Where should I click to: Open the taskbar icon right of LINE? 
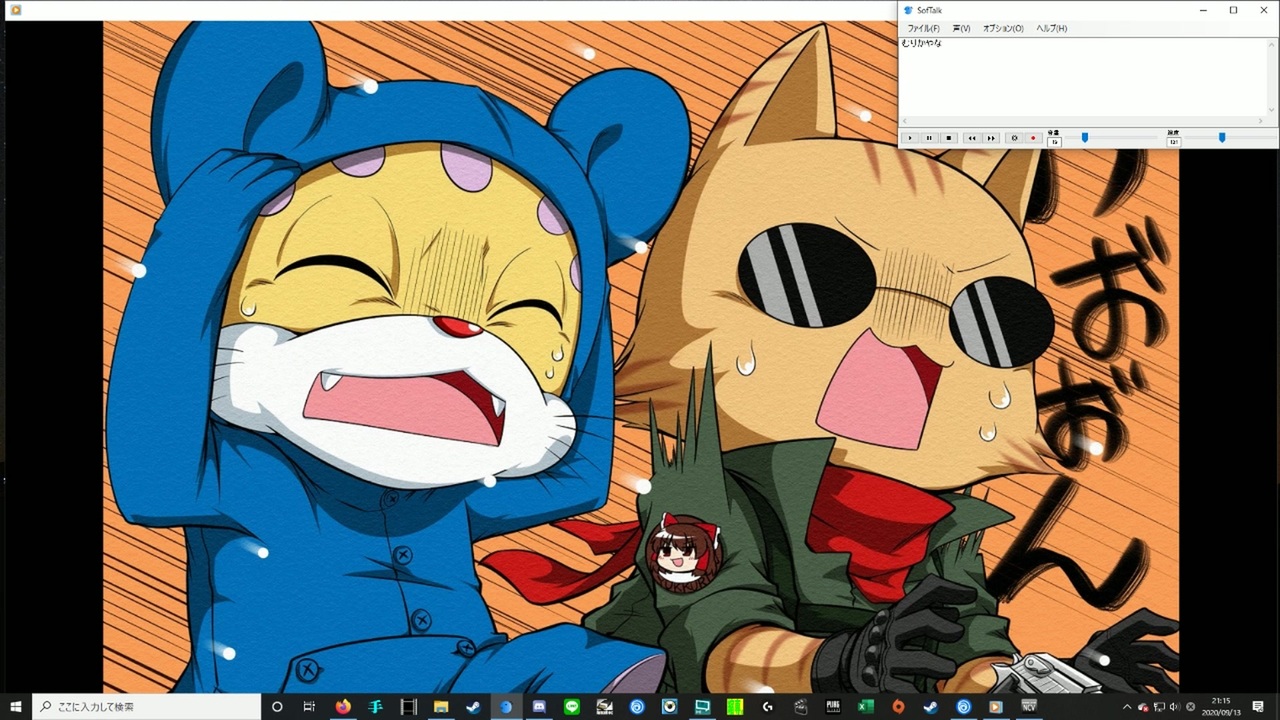[x=604, y=707]
